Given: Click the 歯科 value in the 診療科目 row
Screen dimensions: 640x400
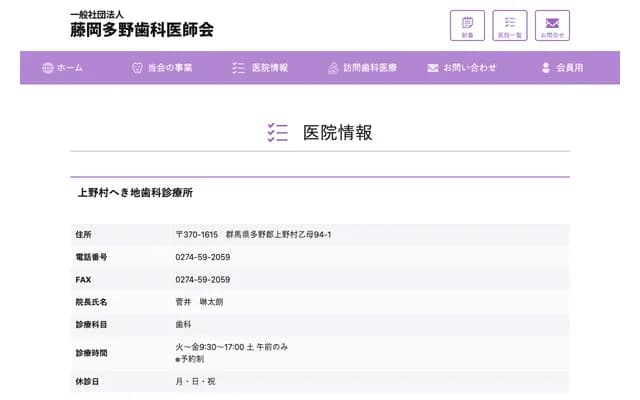Looking at the screenshot, I should (183, 324).
